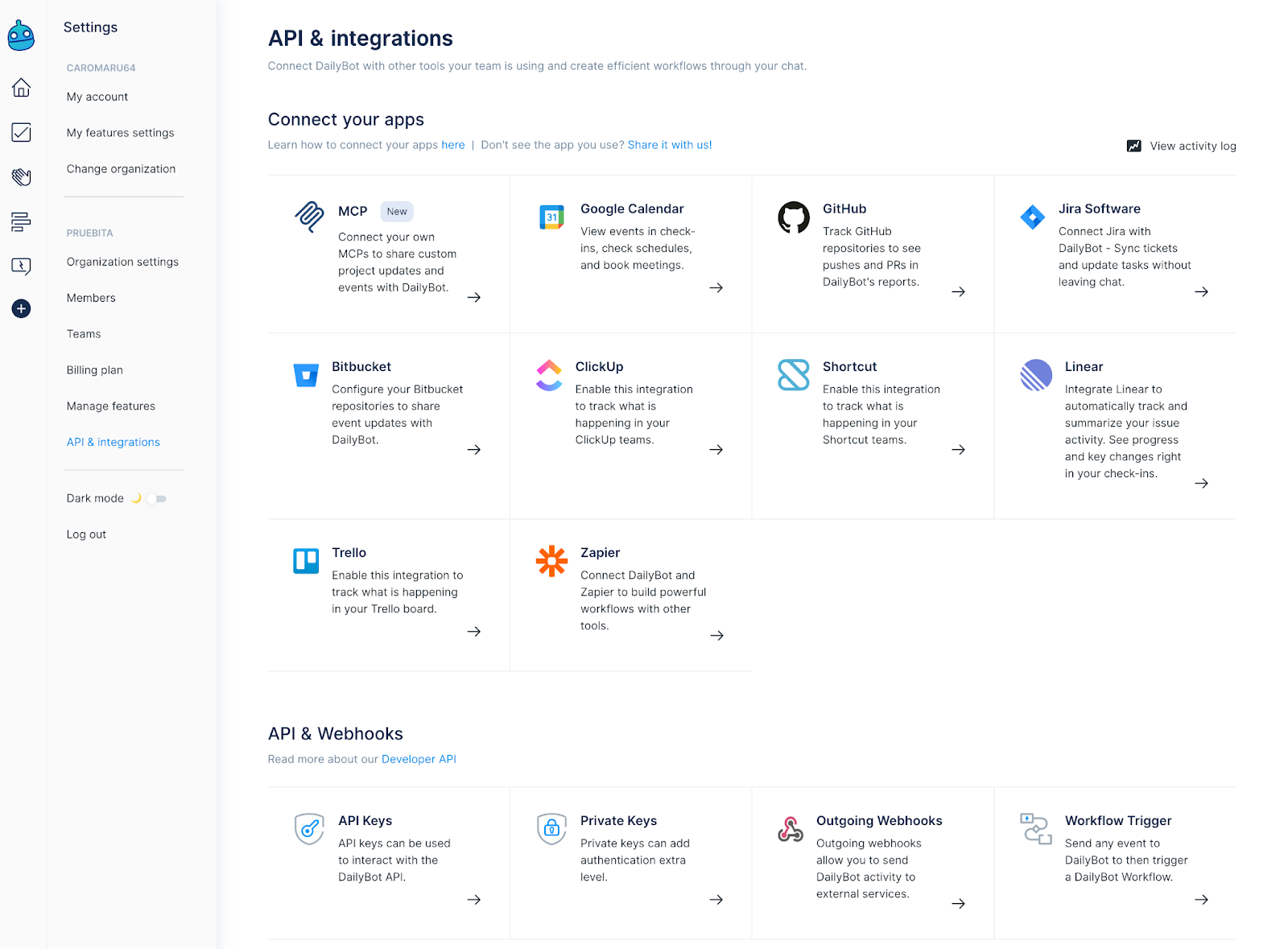Select Billing plan in settings menu

pyautogui.click(x=95, y=370)
